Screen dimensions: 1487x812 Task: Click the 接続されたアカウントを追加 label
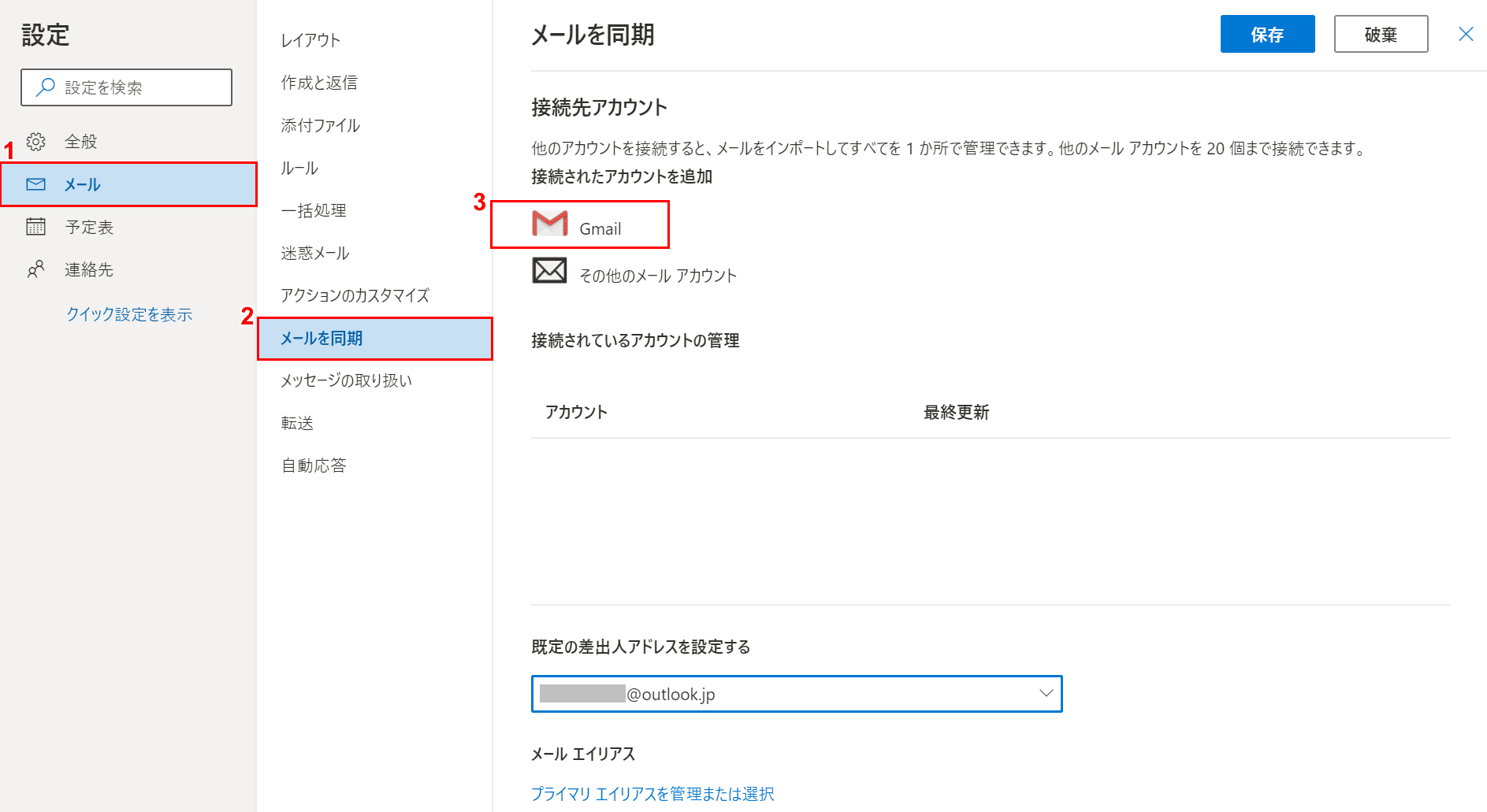[x=622, y=176]
